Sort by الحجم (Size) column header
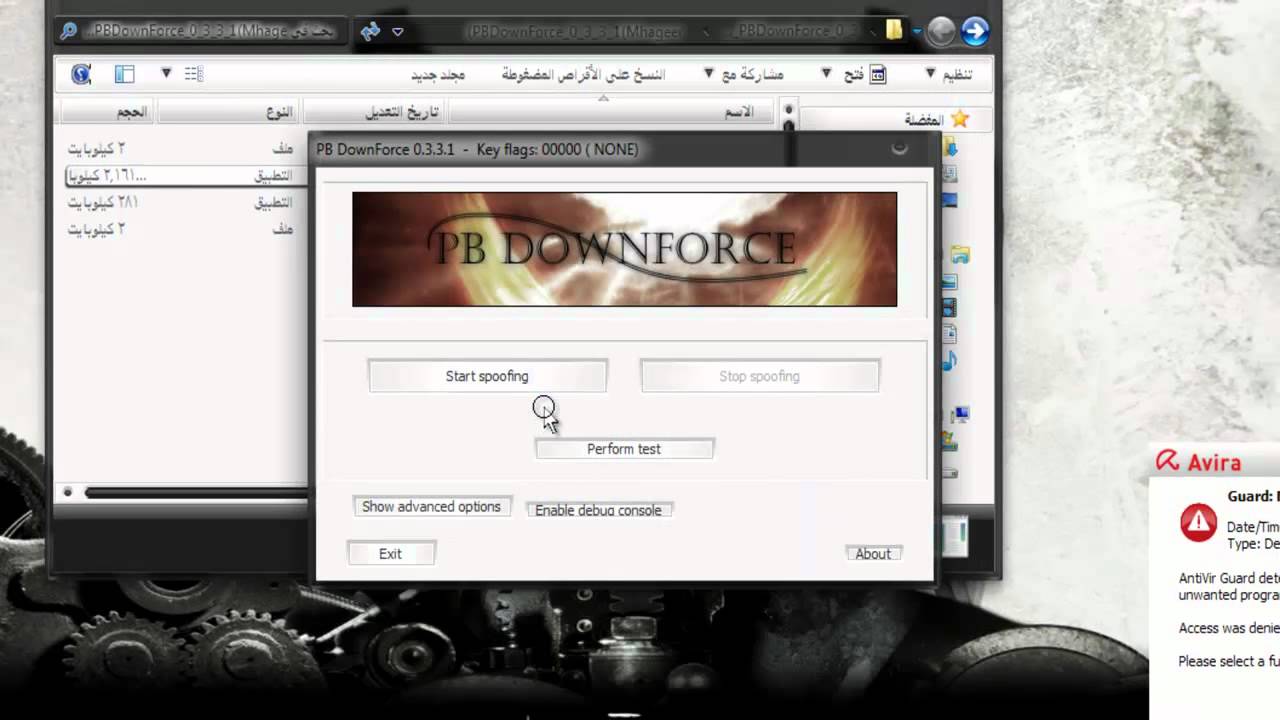 tap(108, 112)
